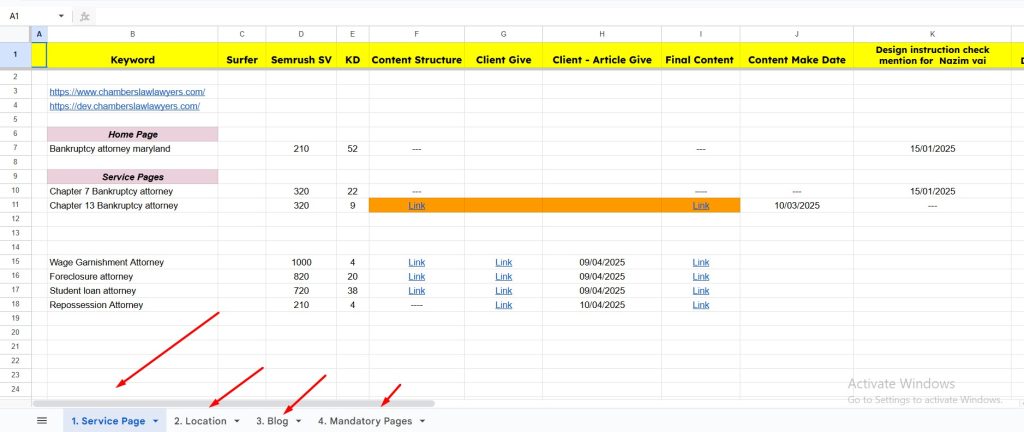The width and height of the screenshot is (1024, 432).
Task: Select the Home Page section cell
Action: (133, 134)
